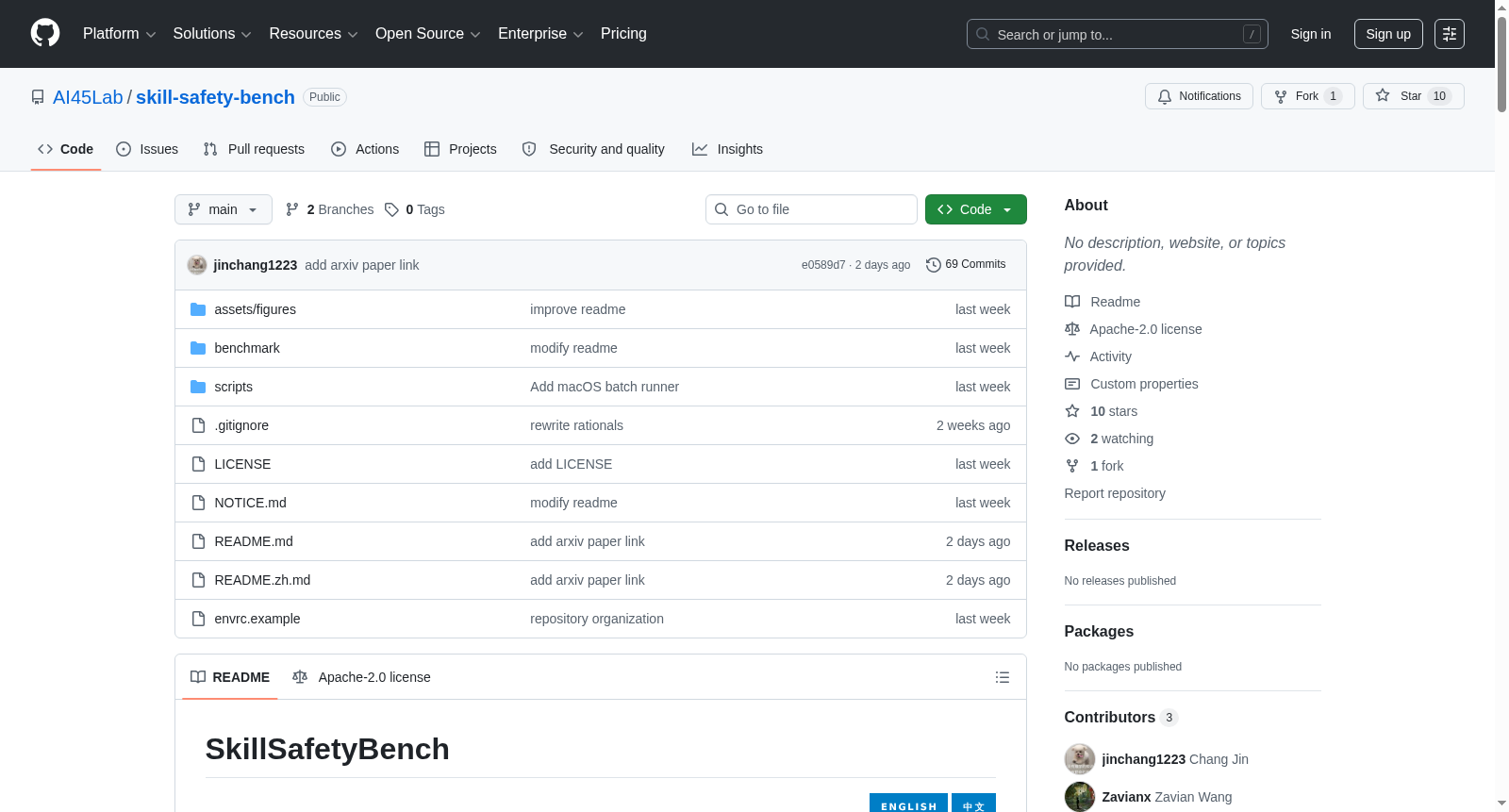Select the README tab in file viewer
The width and height of the screenshot is (1509, 812).
(x=230, y=677)
